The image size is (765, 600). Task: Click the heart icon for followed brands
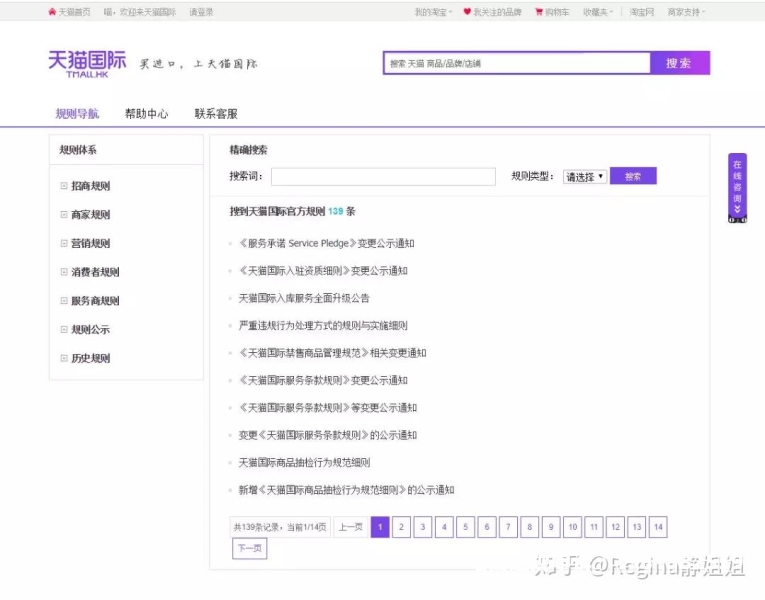tap(467, 12)
